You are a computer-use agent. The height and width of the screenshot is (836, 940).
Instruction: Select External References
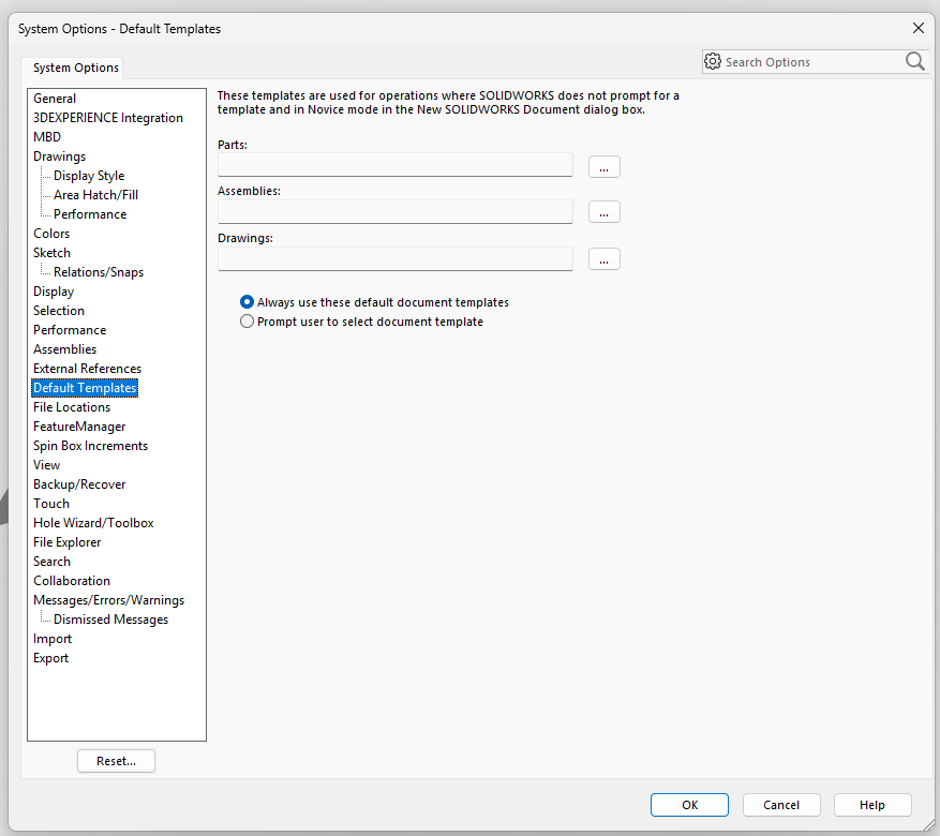[x=88, y=368]
